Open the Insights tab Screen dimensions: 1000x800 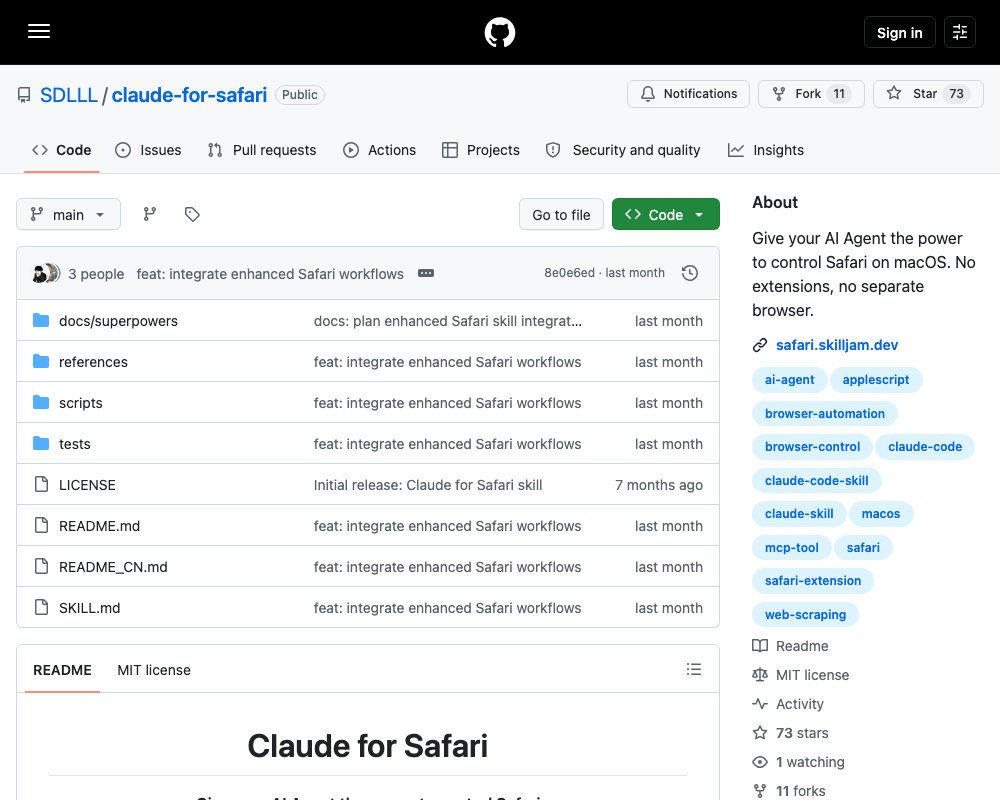(x=765, y=150)
